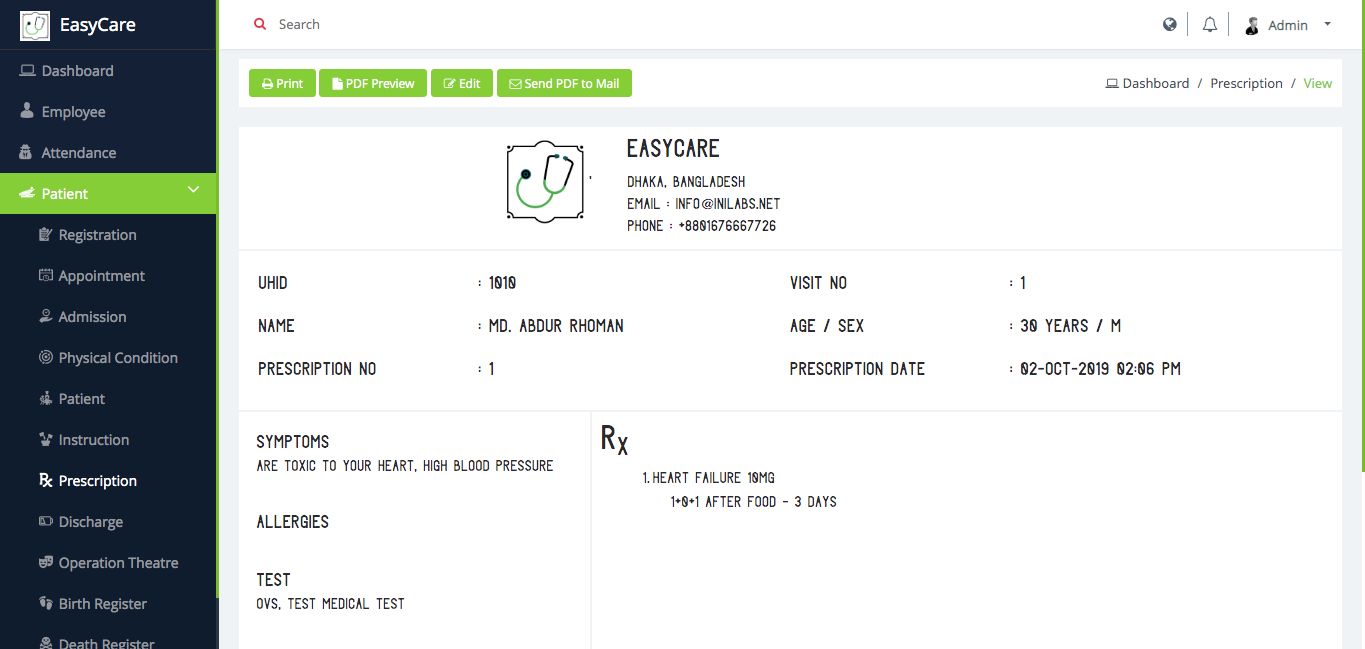Click the globe language icon

click(1169, 25)
